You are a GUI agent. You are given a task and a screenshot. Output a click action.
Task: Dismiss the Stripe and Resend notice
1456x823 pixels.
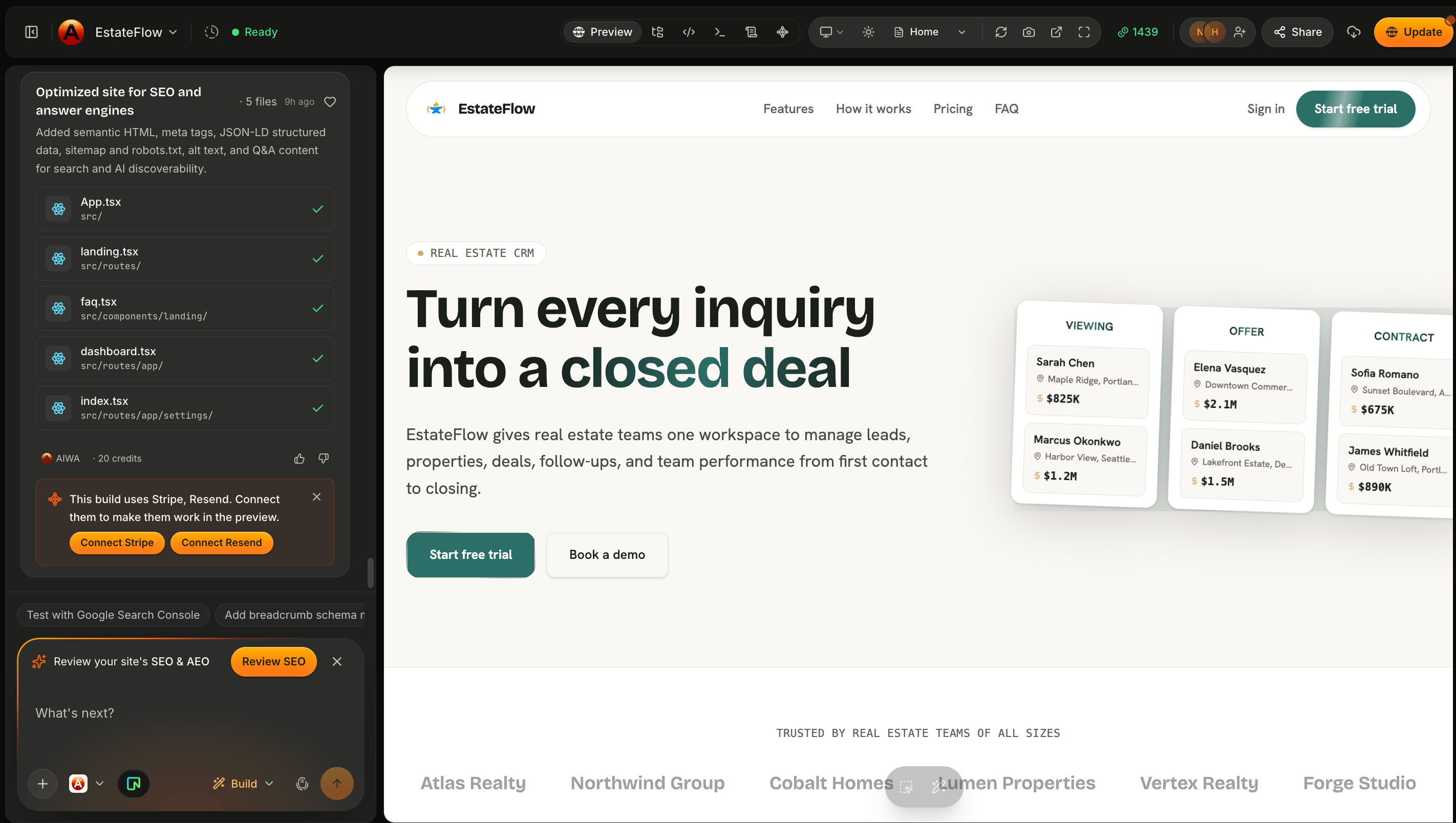(316, 497)
